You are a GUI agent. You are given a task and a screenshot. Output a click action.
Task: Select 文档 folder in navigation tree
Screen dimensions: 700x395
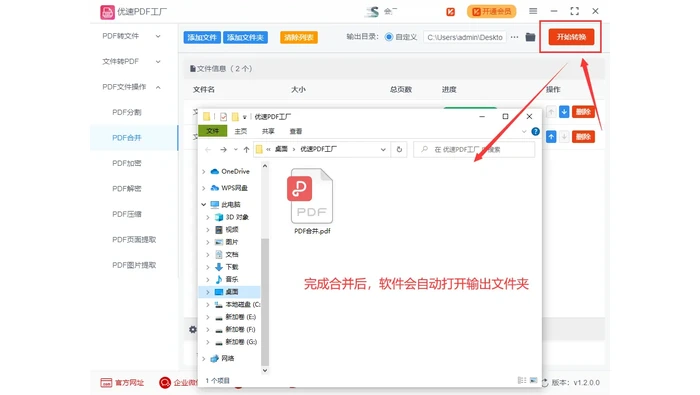231,254
